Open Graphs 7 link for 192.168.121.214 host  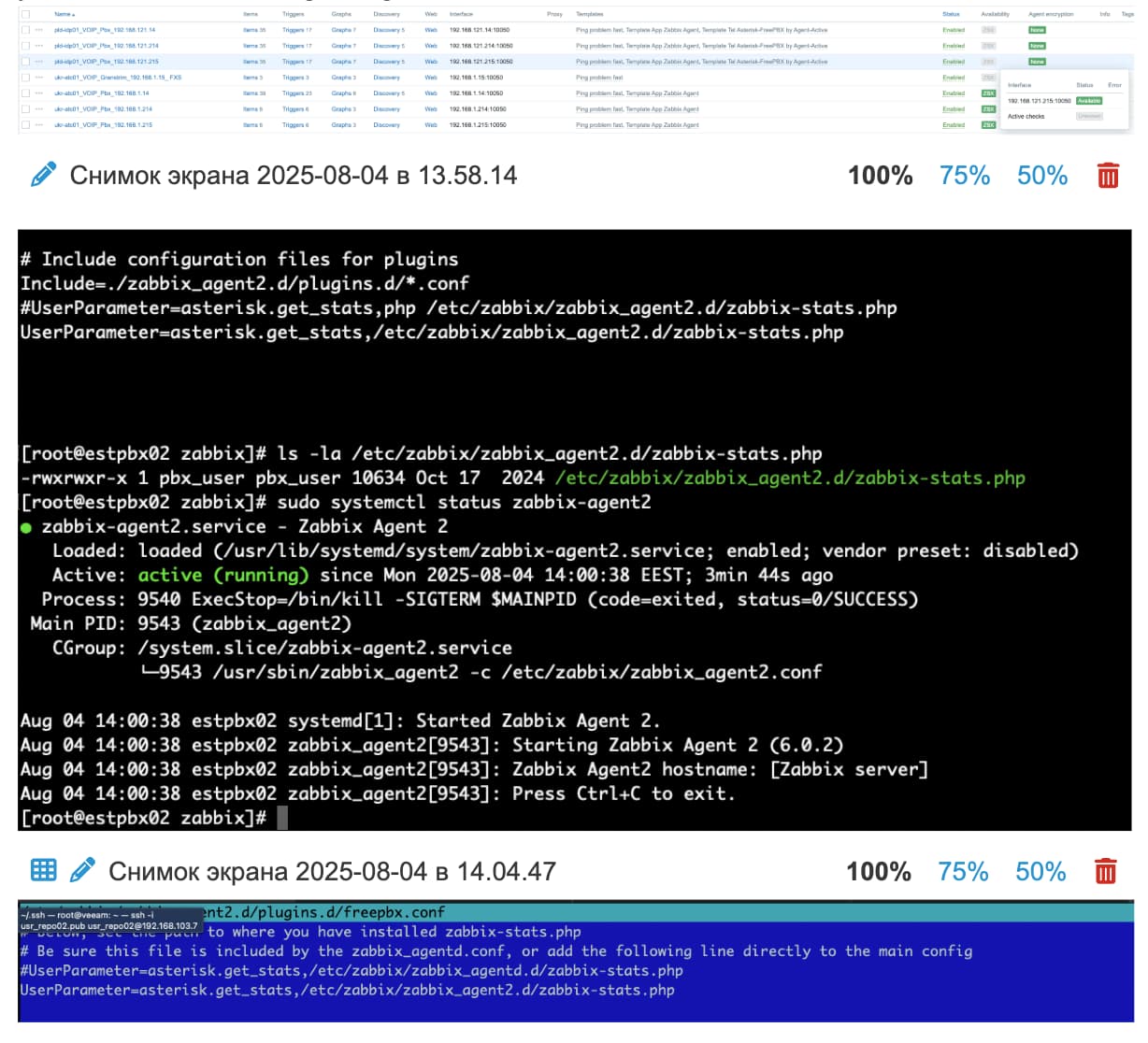343,46
